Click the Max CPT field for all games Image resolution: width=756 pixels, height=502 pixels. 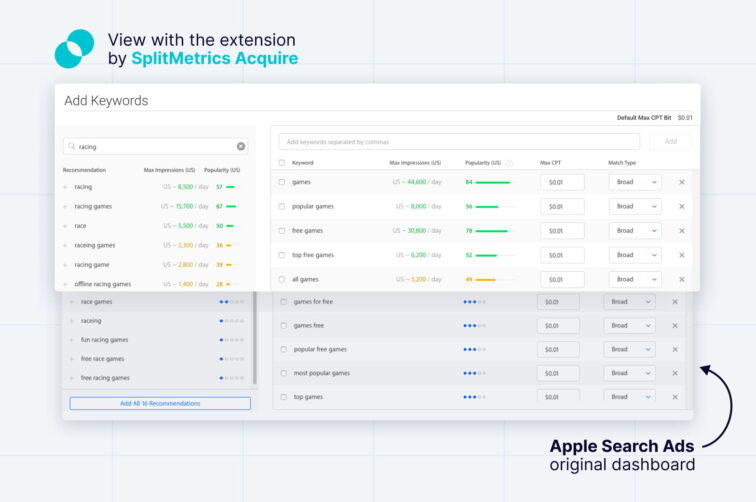(x=562, y=279)
